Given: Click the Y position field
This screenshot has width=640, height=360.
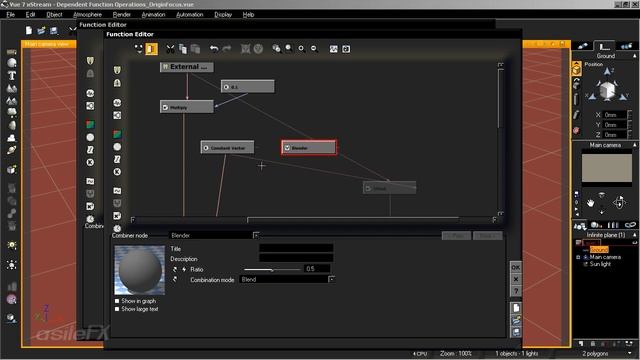Looking at the screenshot, I should click(x=615, y=124).
